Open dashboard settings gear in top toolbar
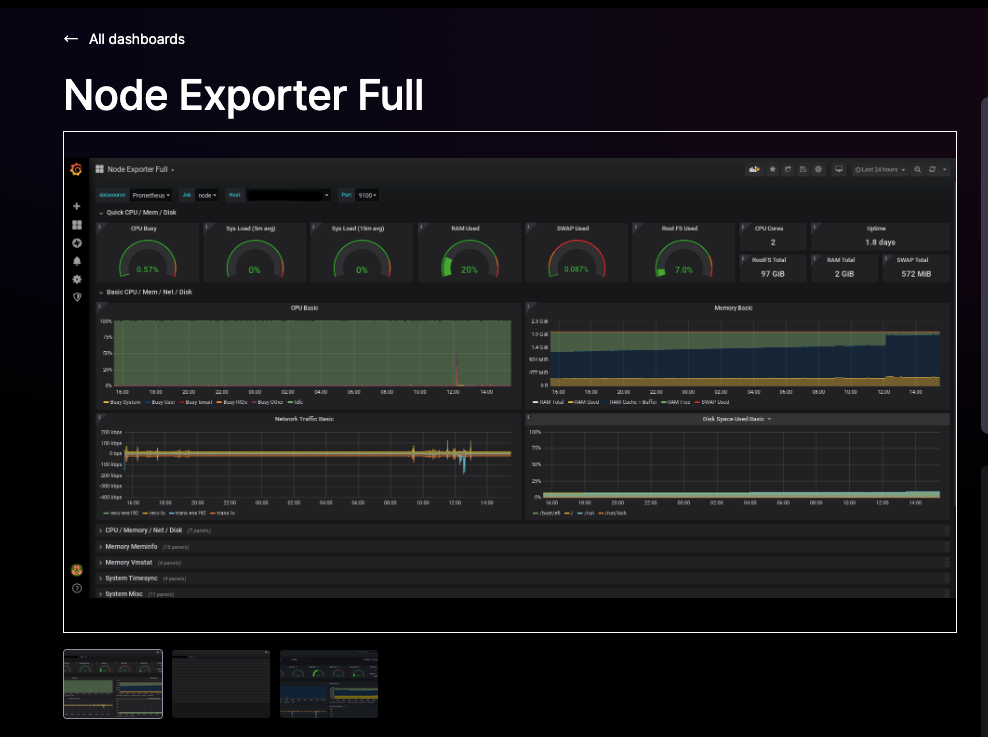The height and width of the screenshot is (737, 988). coord(819,169)
